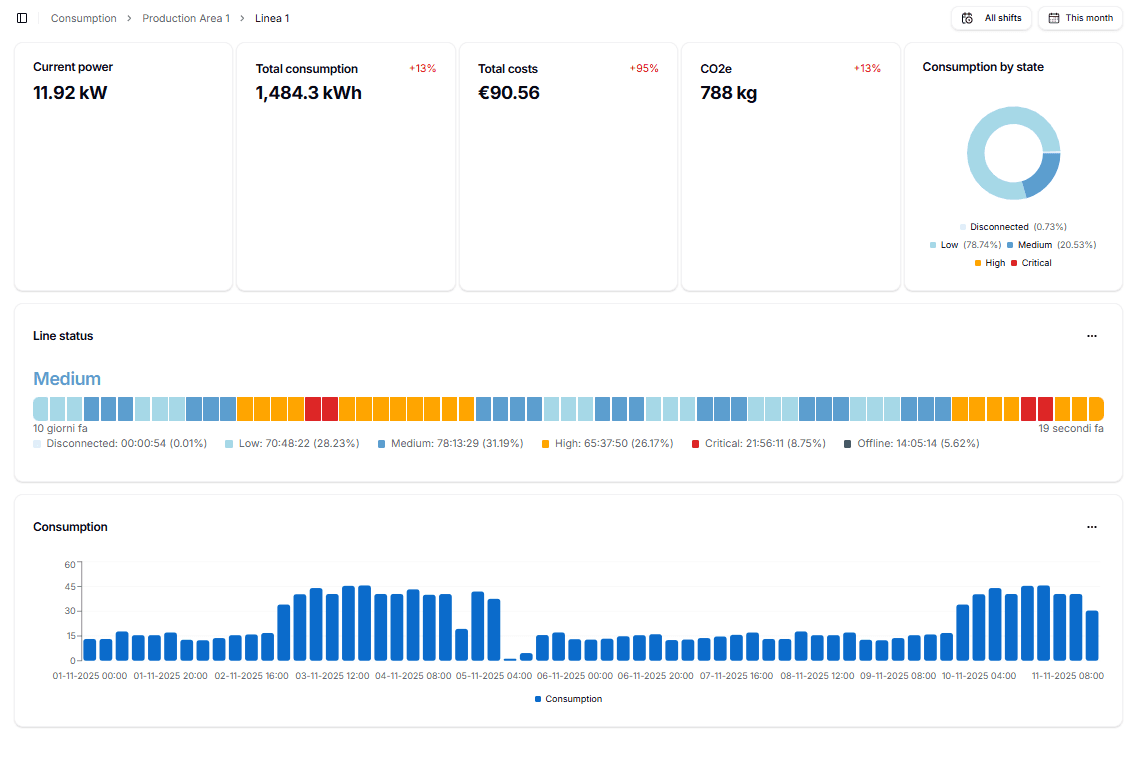The image size is (1133, 781).
Task: Open the All shifts filter dropdown
Action: (x=991, y=18)
